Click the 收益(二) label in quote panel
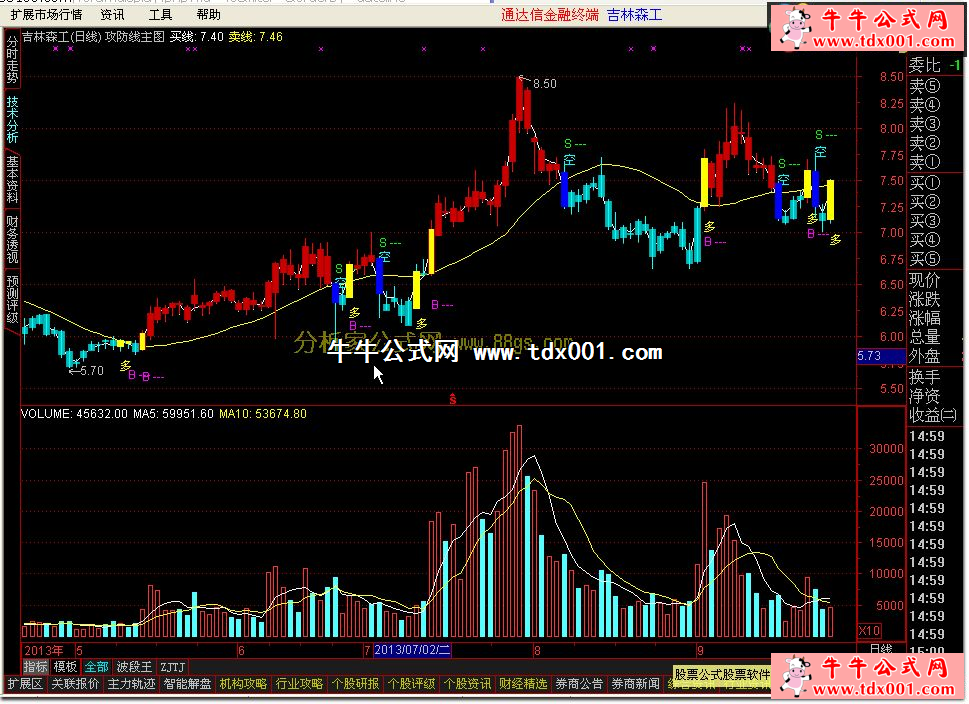969x704 pixels. click(933, 415)
